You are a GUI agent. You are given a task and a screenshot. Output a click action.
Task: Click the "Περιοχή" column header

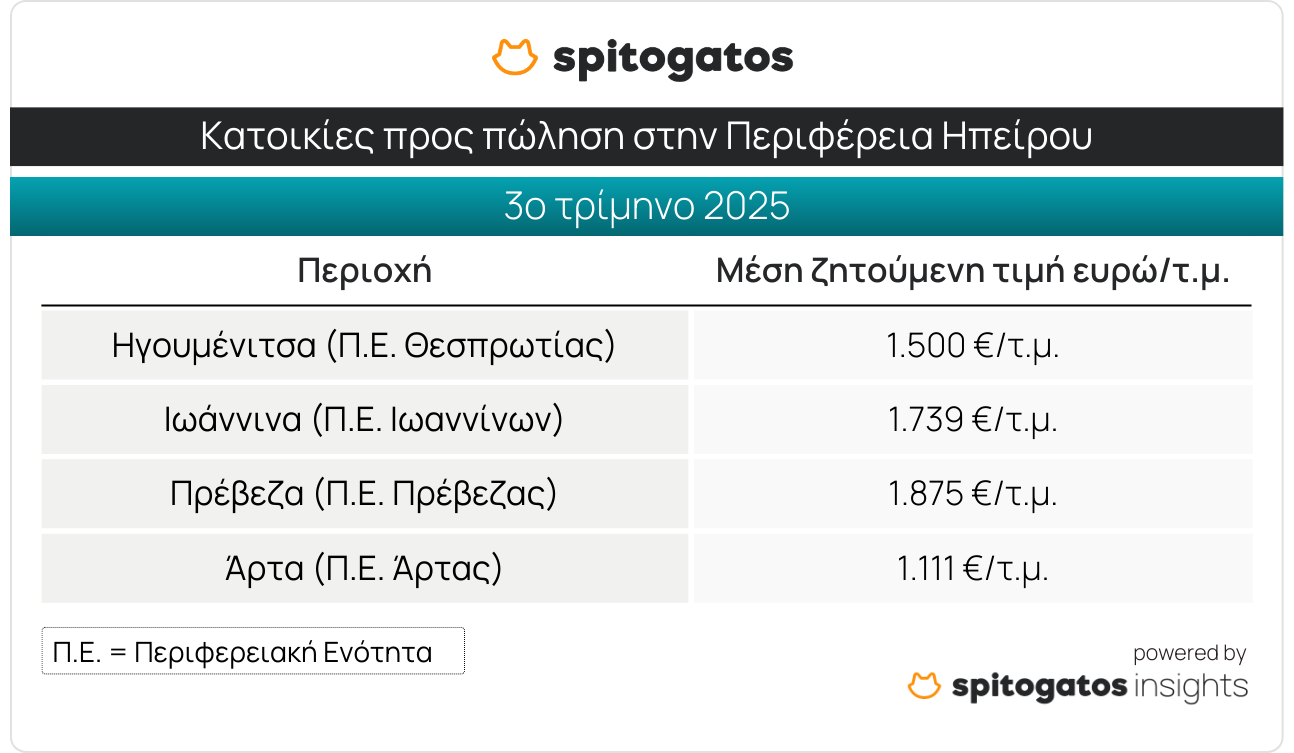click(365, 271)
